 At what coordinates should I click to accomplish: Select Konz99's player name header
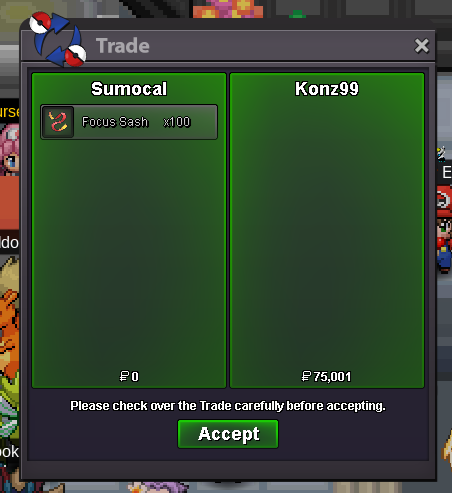tap(327, 89)
